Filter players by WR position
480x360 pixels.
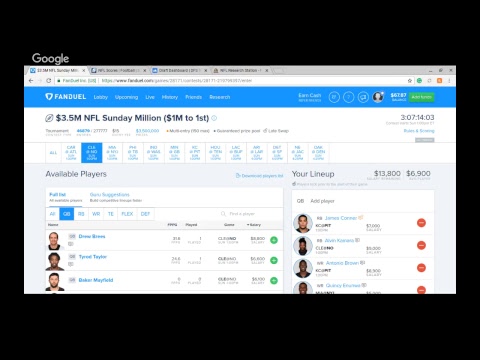tap(96, 214)
